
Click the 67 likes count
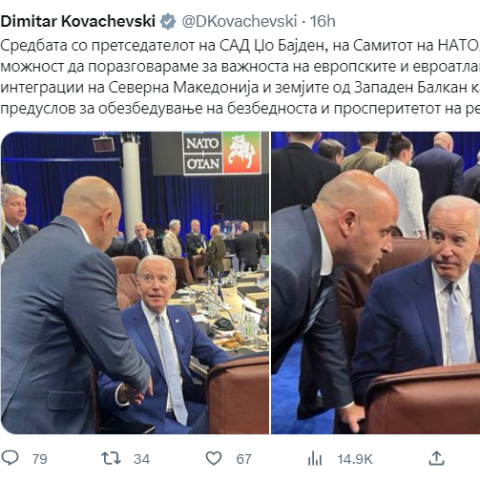(x=244, y=459)
